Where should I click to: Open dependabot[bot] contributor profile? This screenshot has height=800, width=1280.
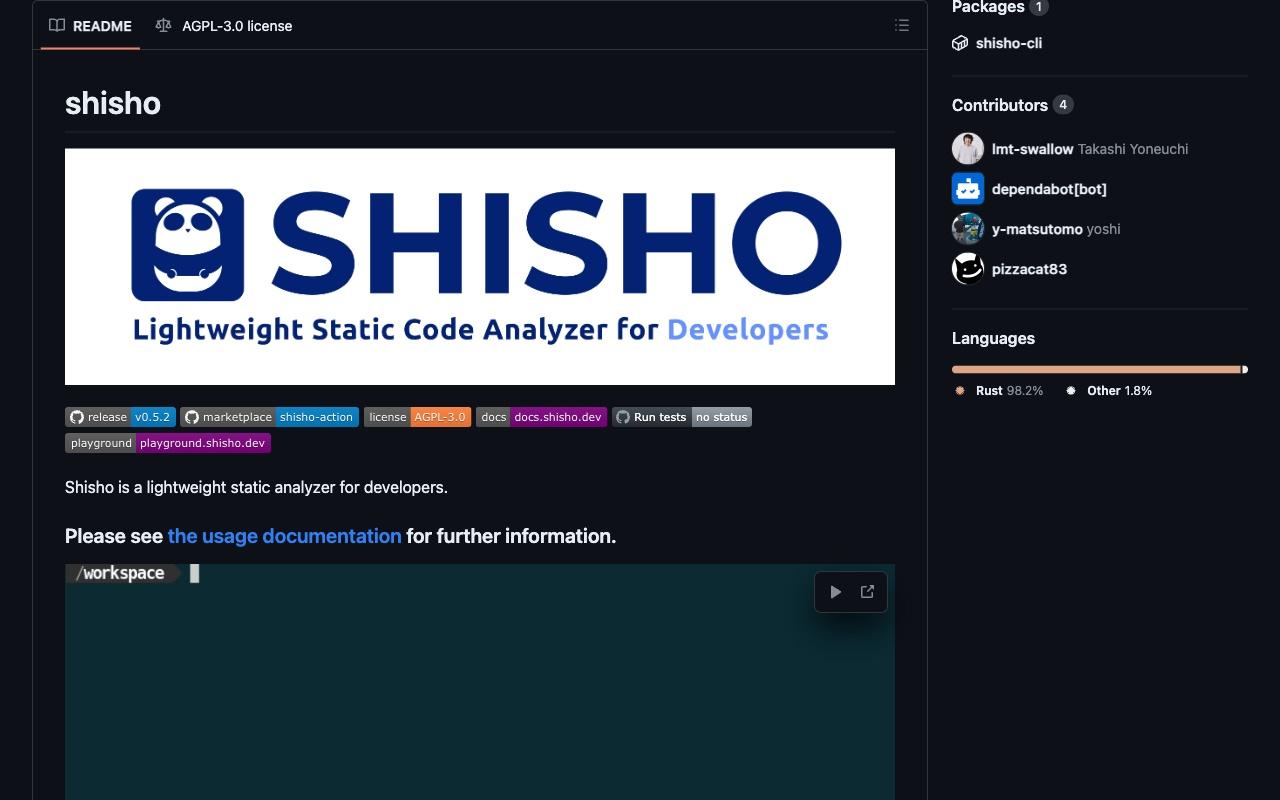click(x=1049, y=189)
